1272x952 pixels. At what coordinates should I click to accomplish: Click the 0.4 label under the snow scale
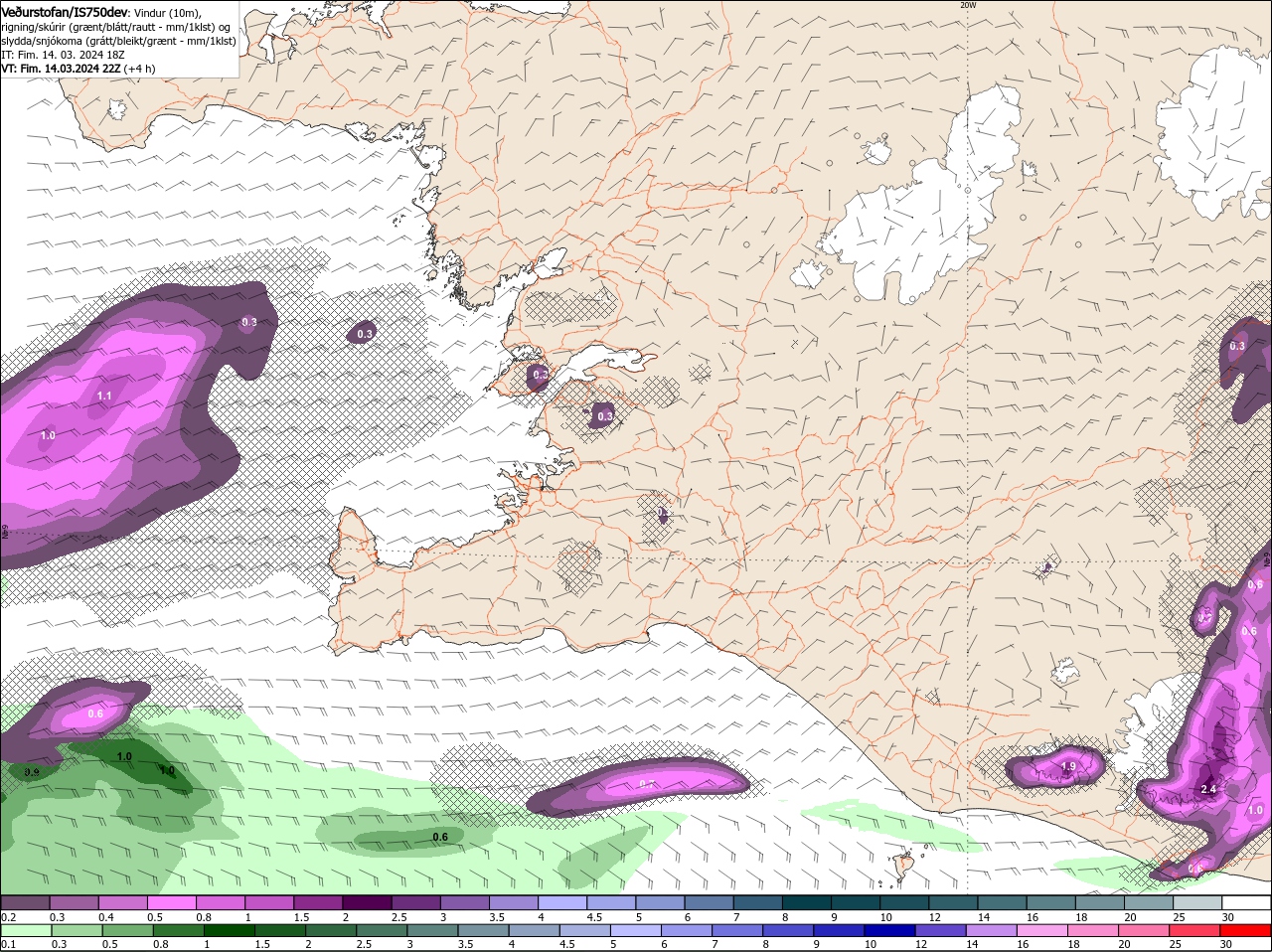point(106,917)
